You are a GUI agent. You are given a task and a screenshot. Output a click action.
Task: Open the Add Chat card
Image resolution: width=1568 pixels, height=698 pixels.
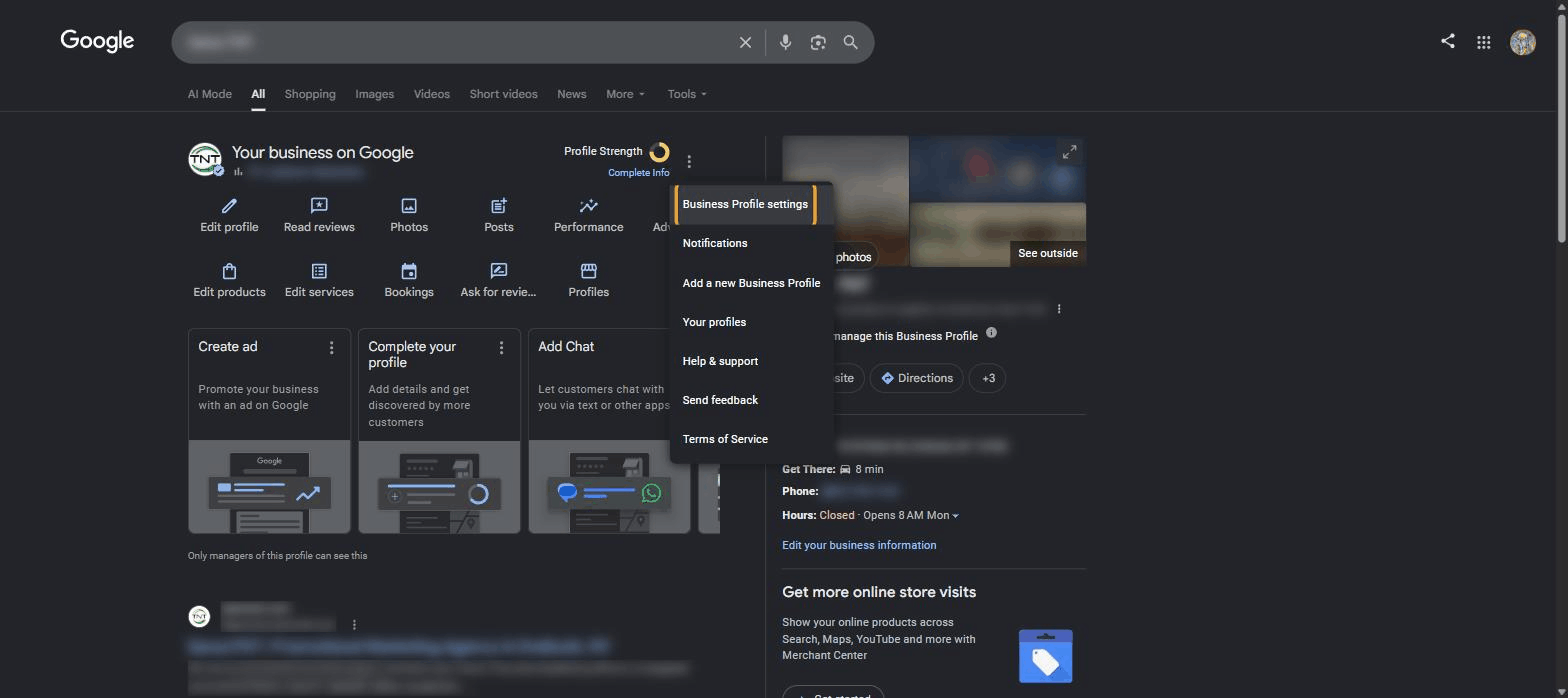(609, 431)
